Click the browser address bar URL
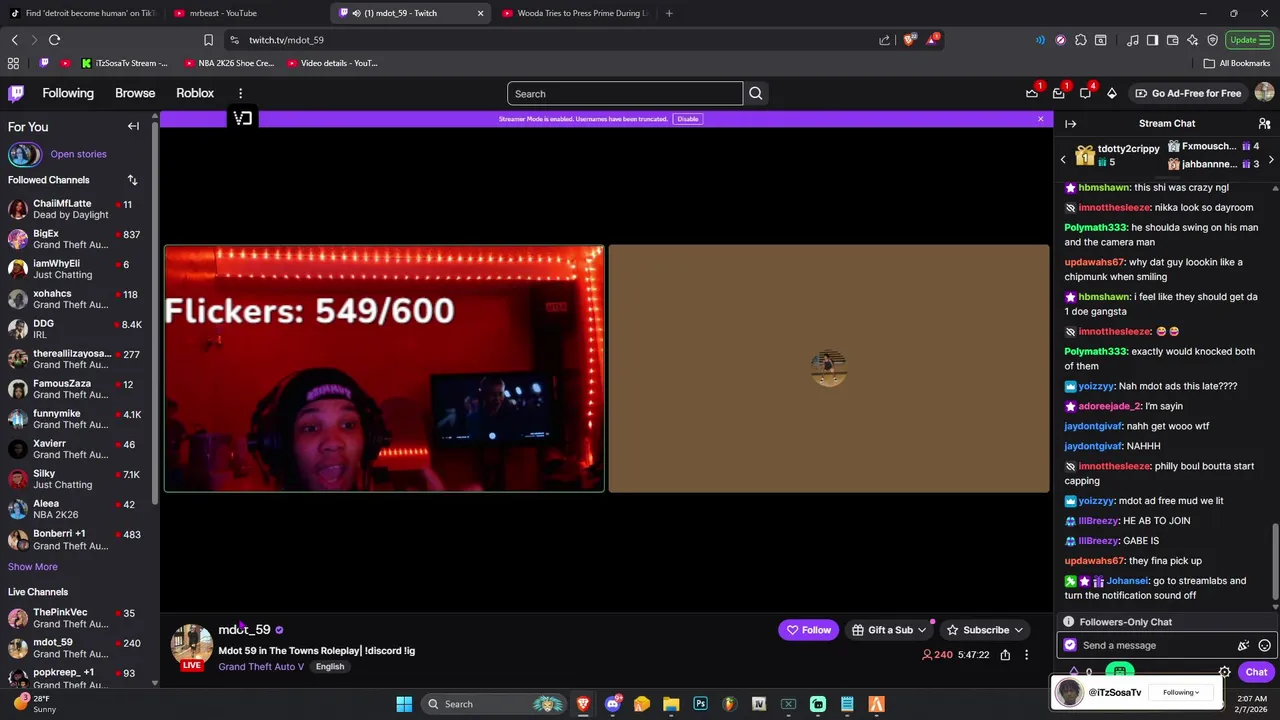The image size is (1280, 720). (x=286, y=40)
